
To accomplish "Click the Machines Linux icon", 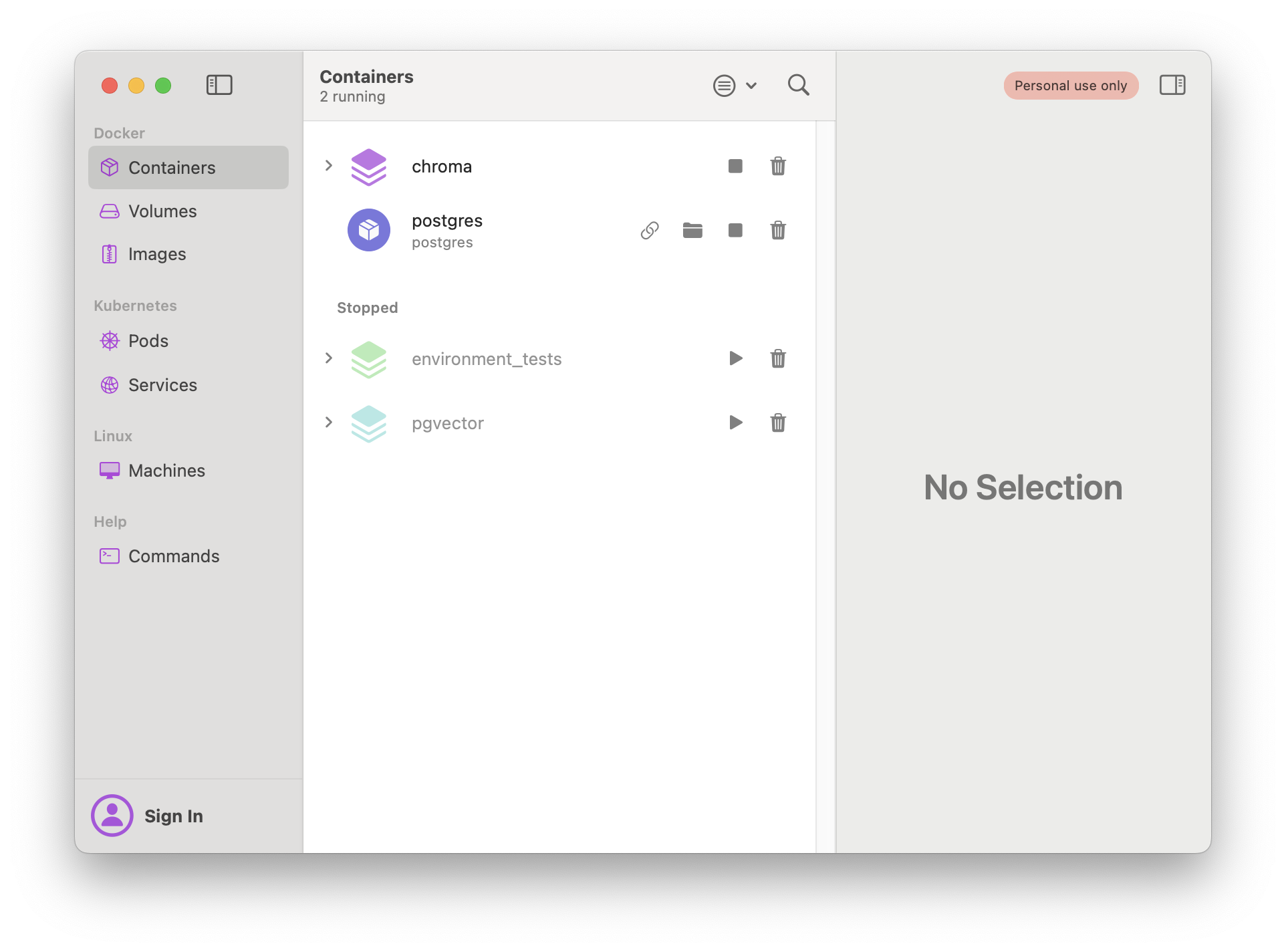I will point(109,470).
